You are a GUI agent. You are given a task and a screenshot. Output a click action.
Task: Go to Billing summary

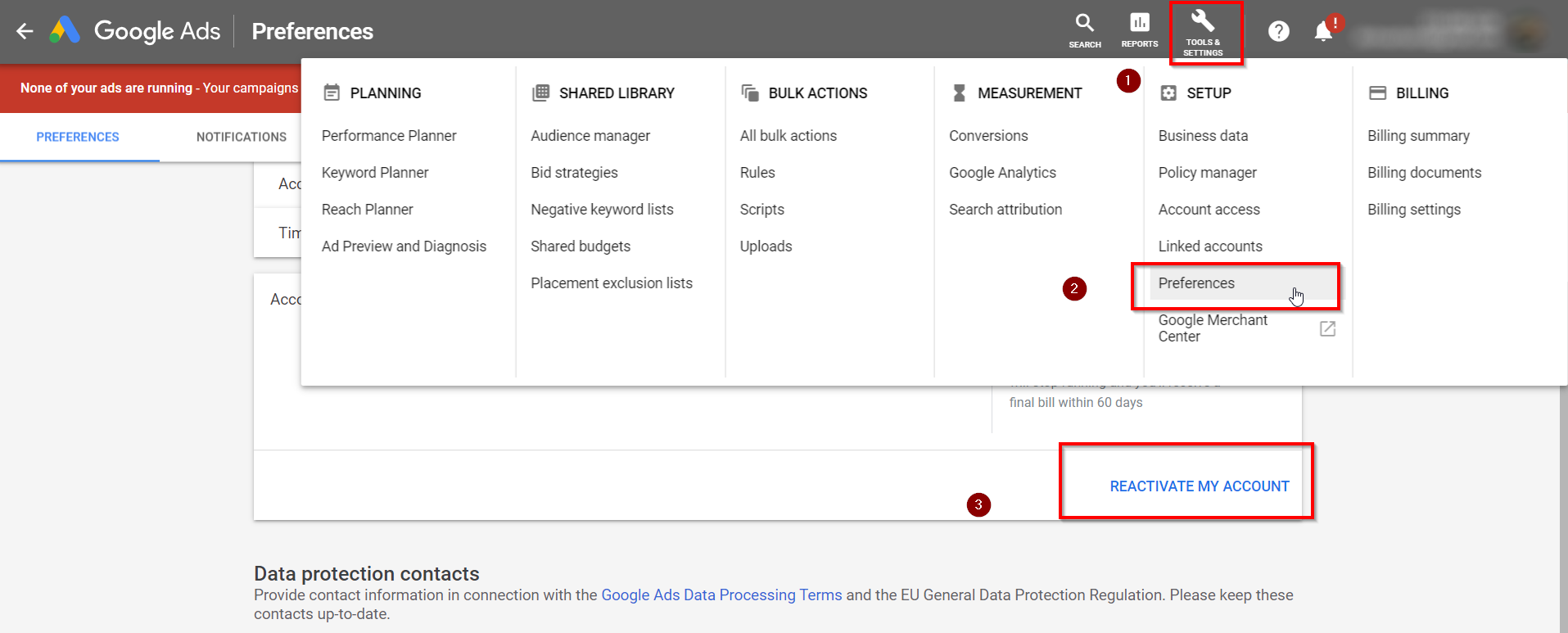point(1418,136)
